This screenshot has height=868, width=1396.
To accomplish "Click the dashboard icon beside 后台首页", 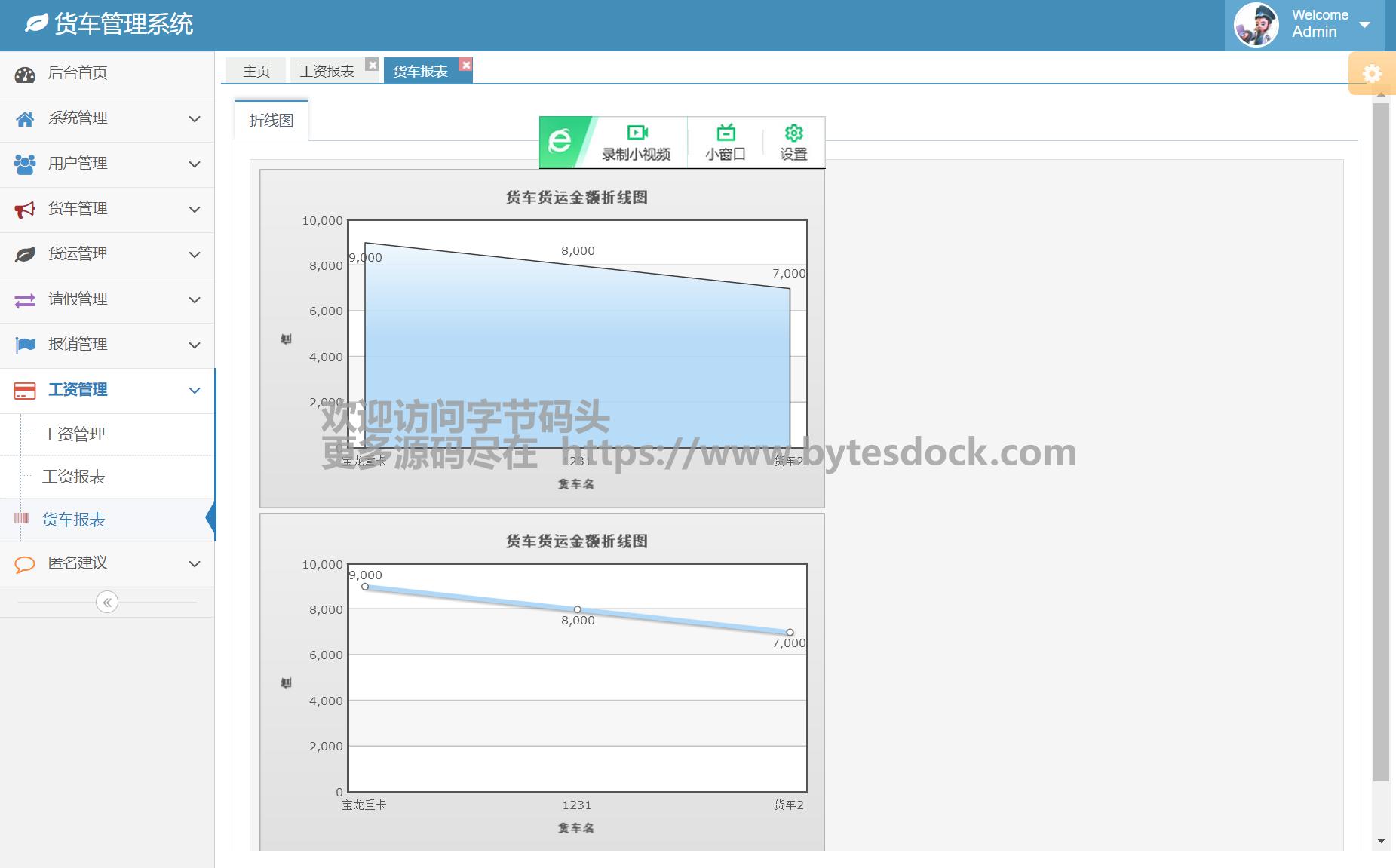I will pos(25,74).
